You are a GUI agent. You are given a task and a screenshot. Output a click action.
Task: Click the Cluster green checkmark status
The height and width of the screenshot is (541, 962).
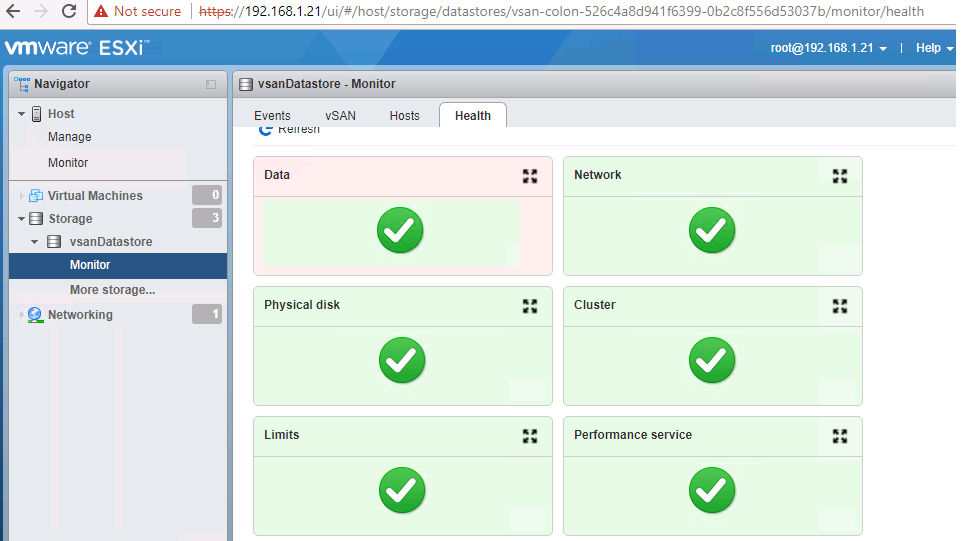pyautogui.click(x=712, y=360)
